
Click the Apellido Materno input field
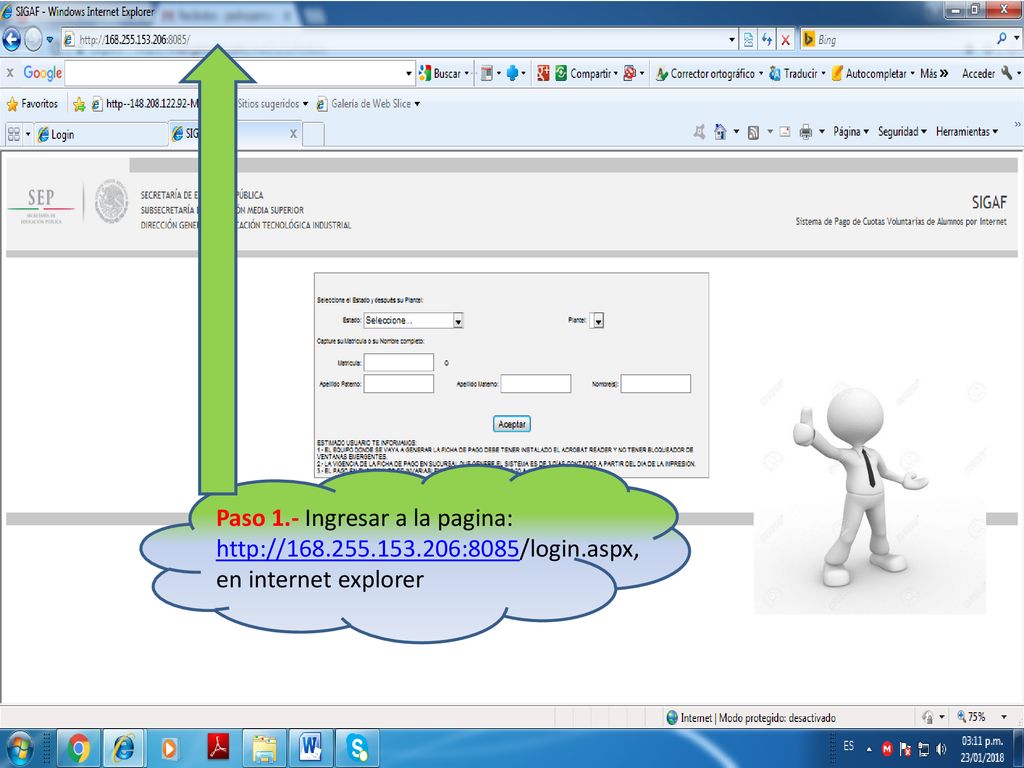536,384
